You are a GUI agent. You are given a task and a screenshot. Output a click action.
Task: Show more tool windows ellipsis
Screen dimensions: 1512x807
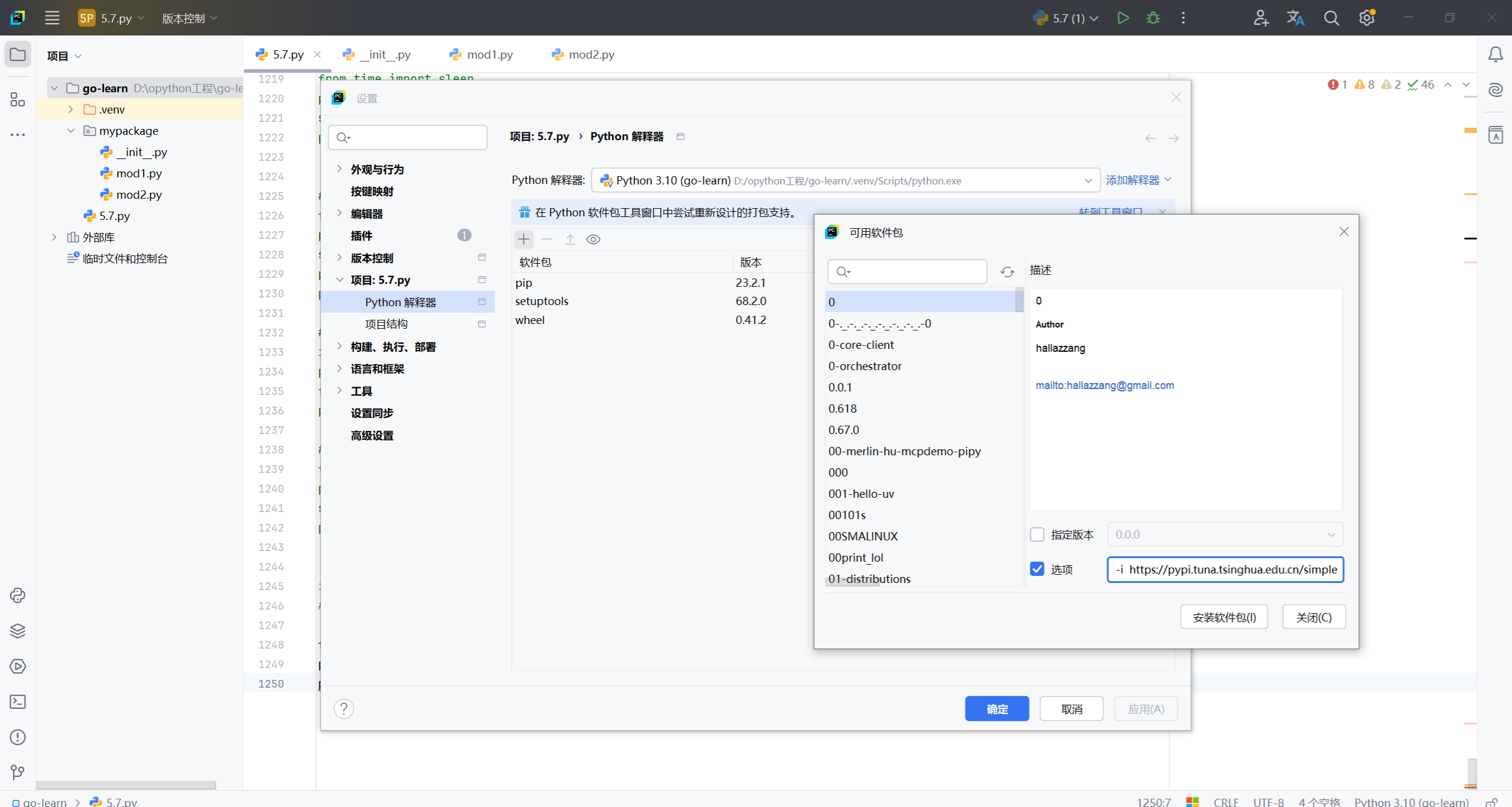[x=18, y=135]
